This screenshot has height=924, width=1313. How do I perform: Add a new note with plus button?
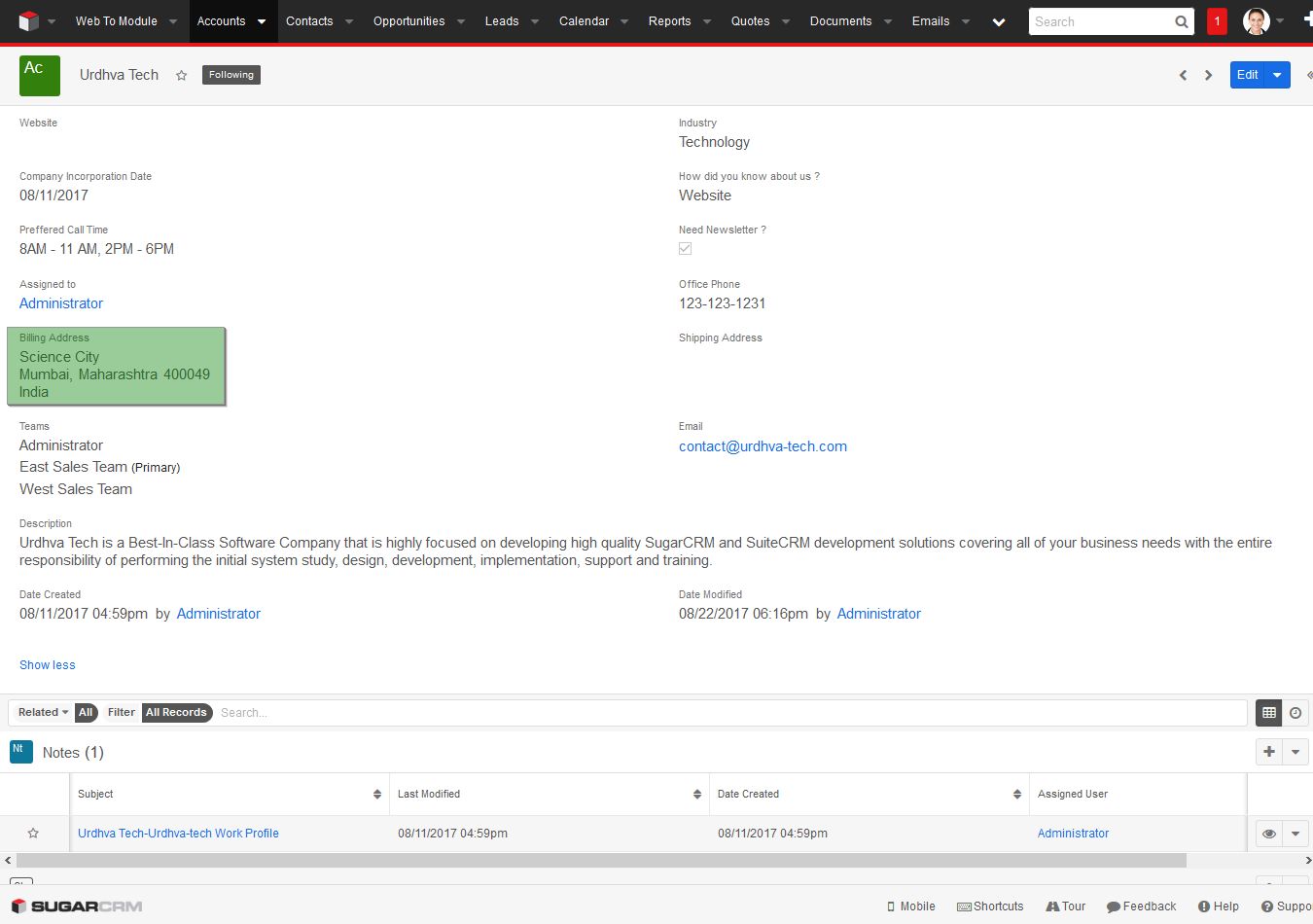(x=1269, y=752)
